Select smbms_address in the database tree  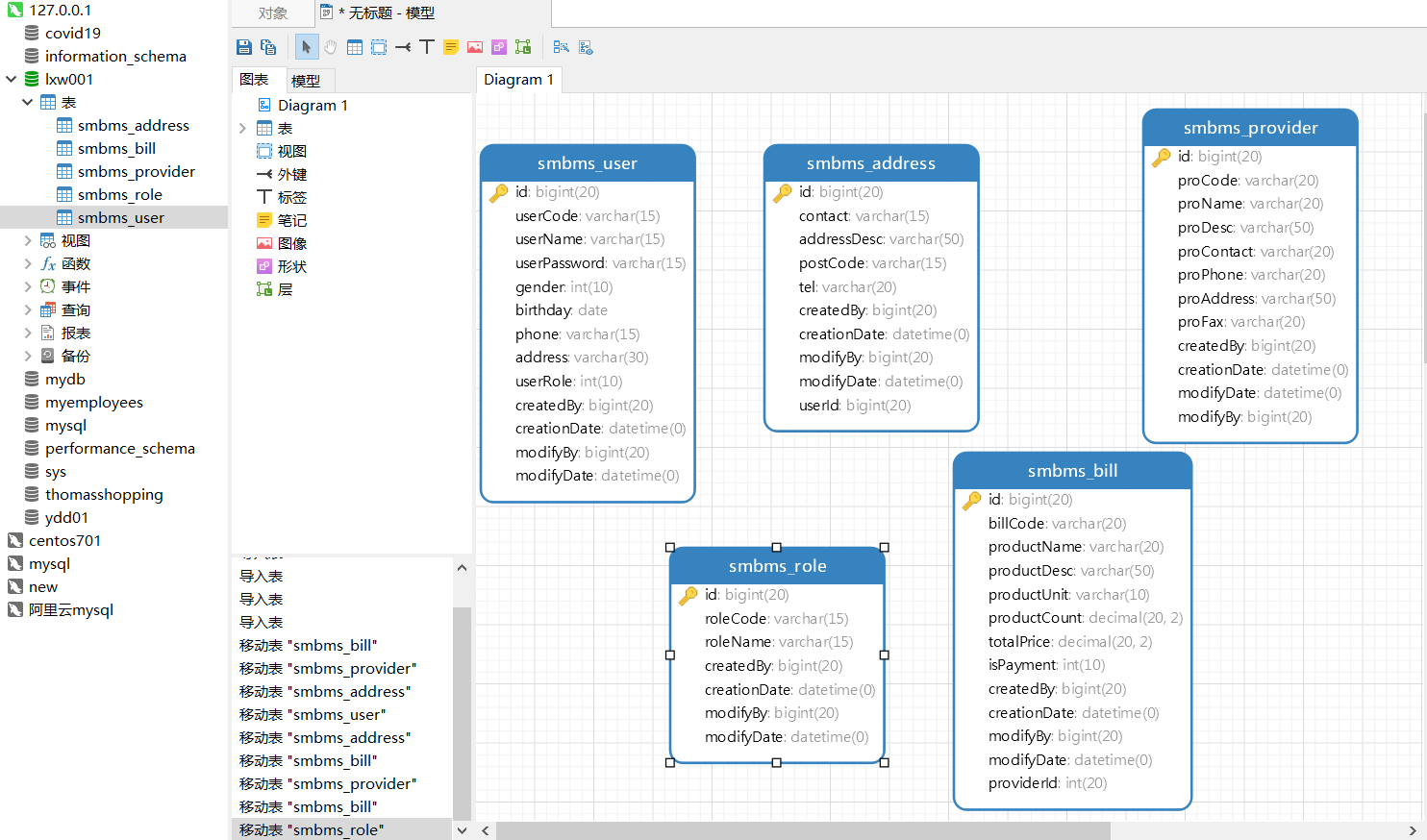pyautogui.click(x=134, y=125)
